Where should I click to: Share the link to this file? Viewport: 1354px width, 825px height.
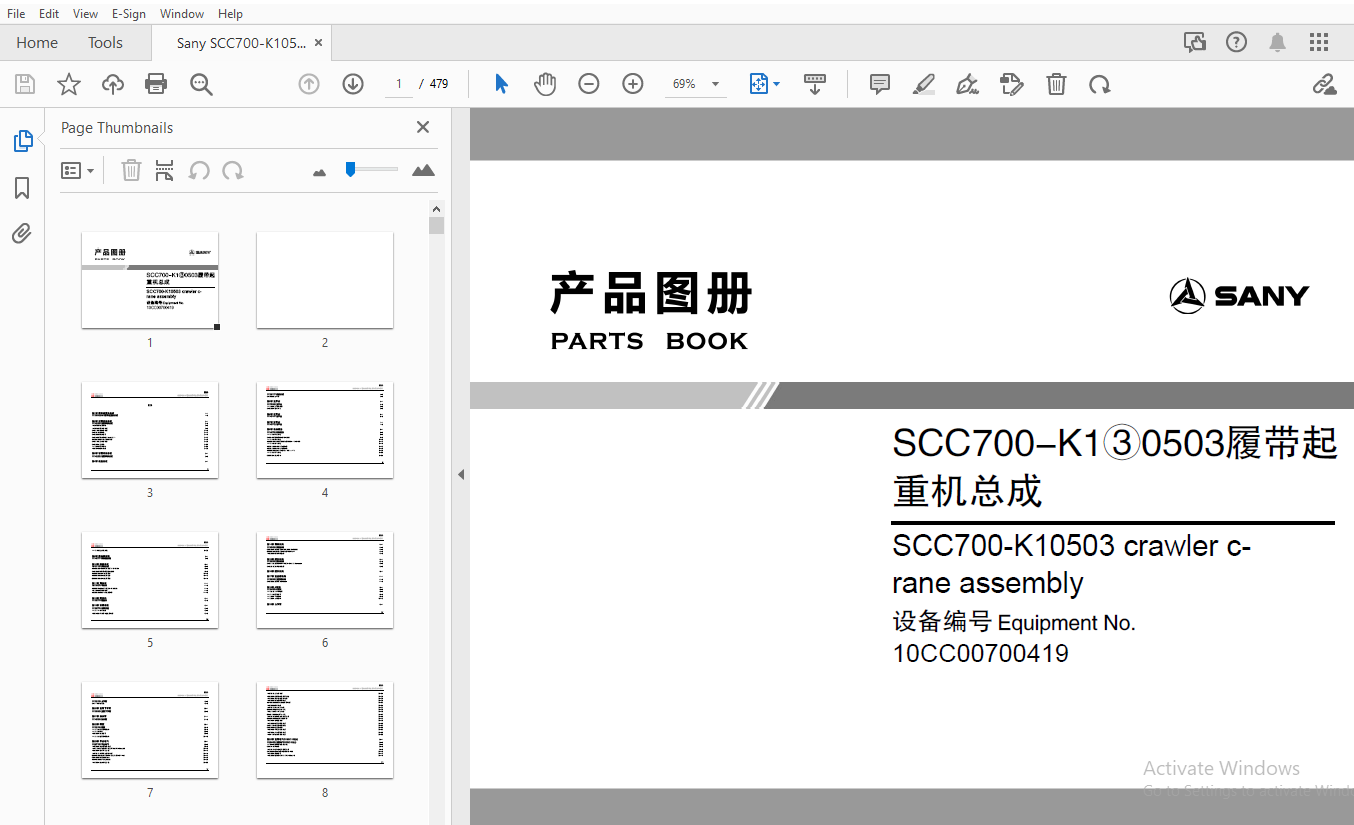click(1325, 84)
